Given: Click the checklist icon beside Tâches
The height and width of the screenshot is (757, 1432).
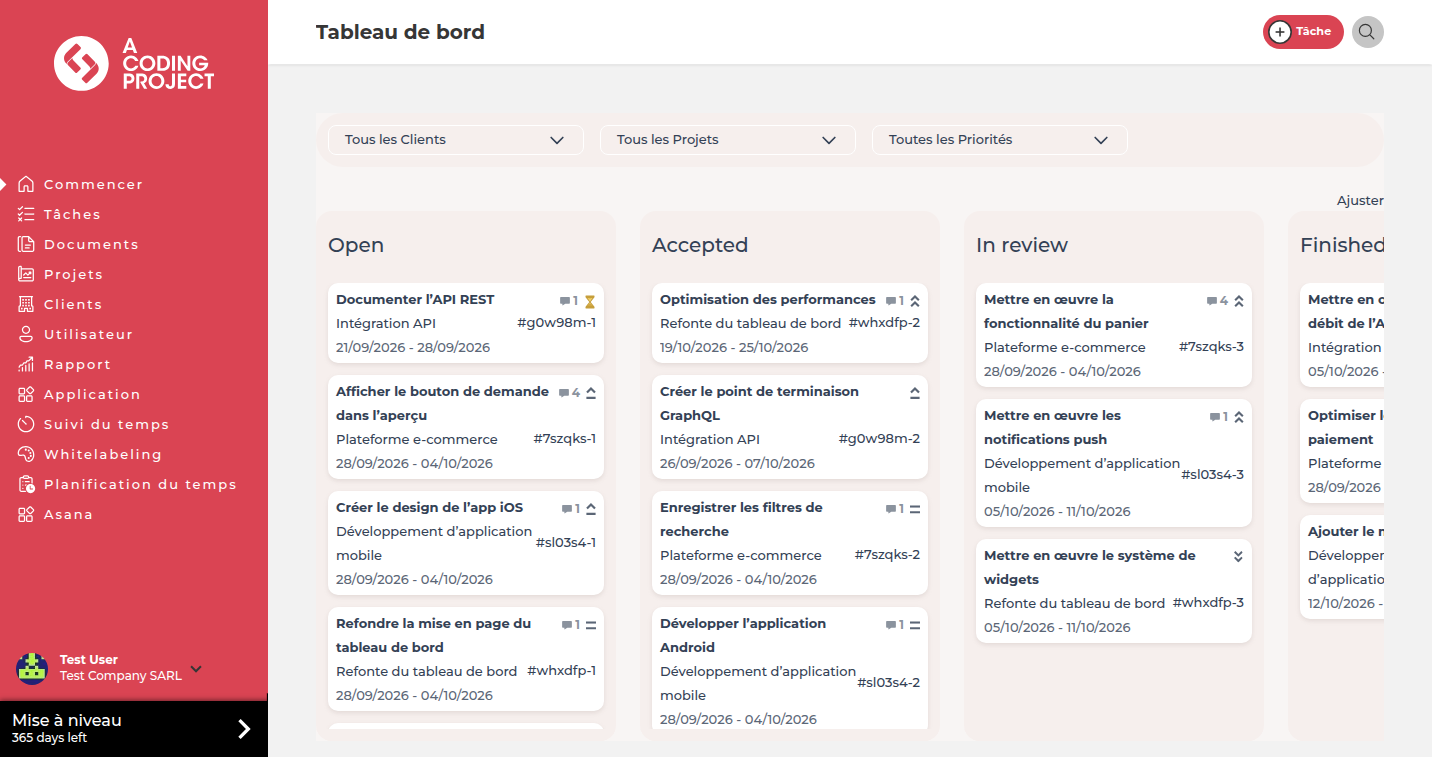Looking at the screenshot, I should pos(26,214).
